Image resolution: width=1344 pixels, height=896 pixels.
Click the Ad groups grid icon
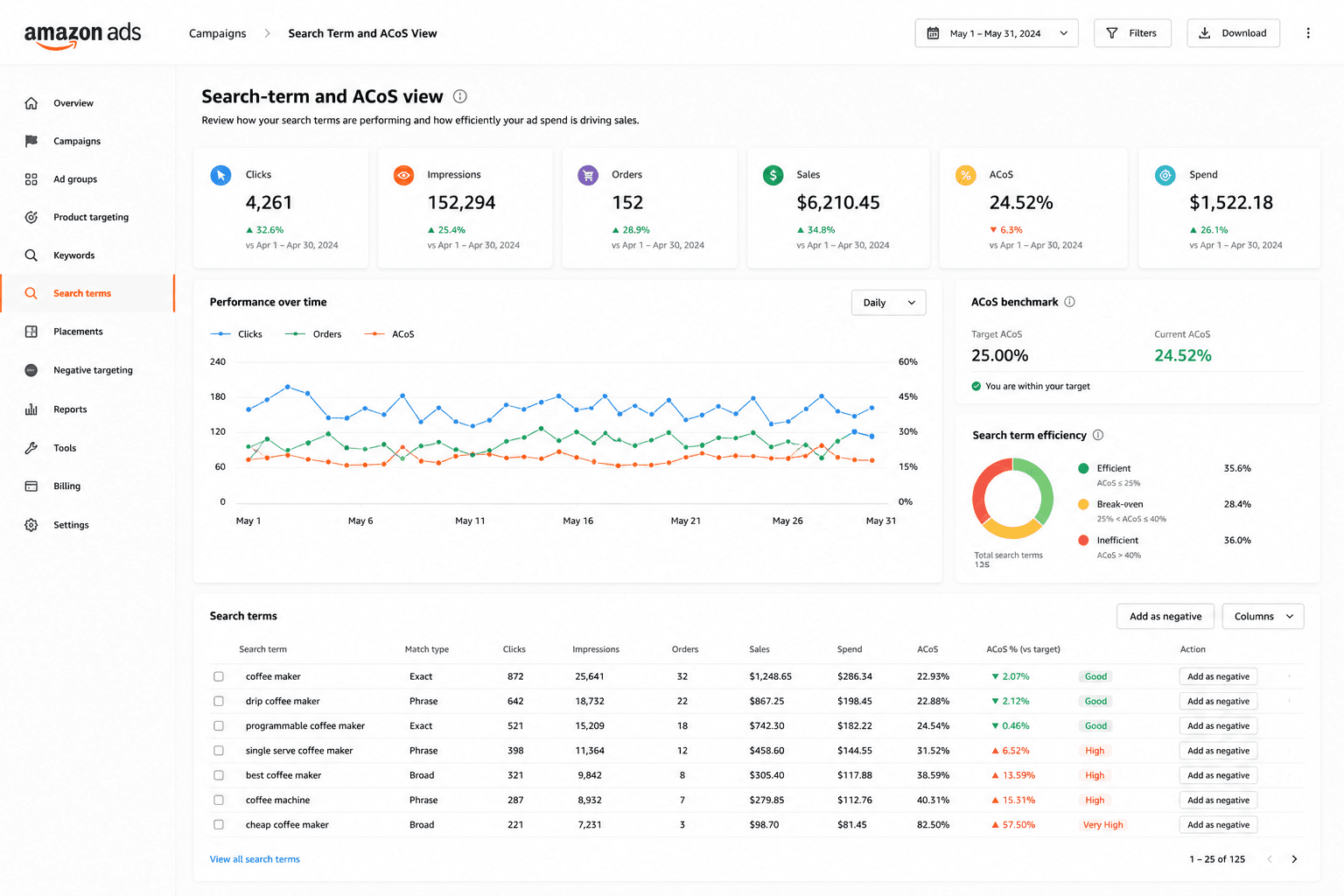pos(31,179)
